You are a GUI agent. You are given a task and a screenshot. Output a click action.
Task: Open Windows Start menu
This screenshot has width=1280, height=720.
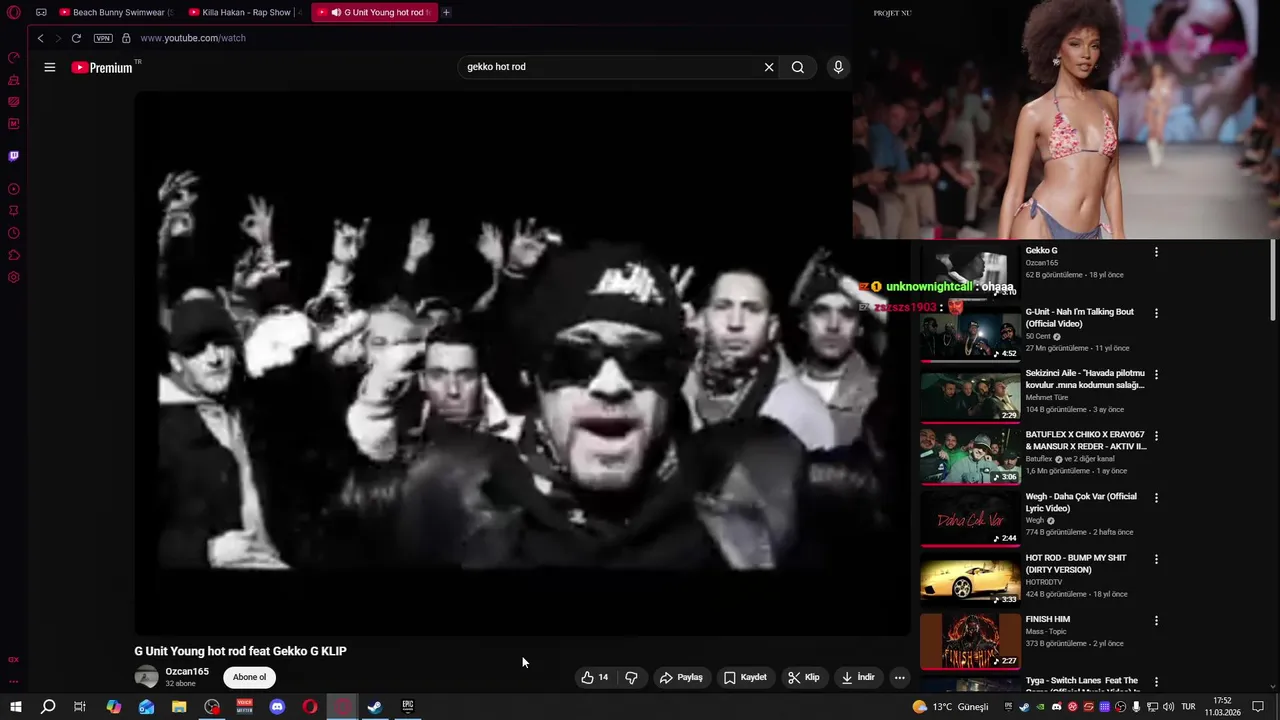(x=16, y=707)
